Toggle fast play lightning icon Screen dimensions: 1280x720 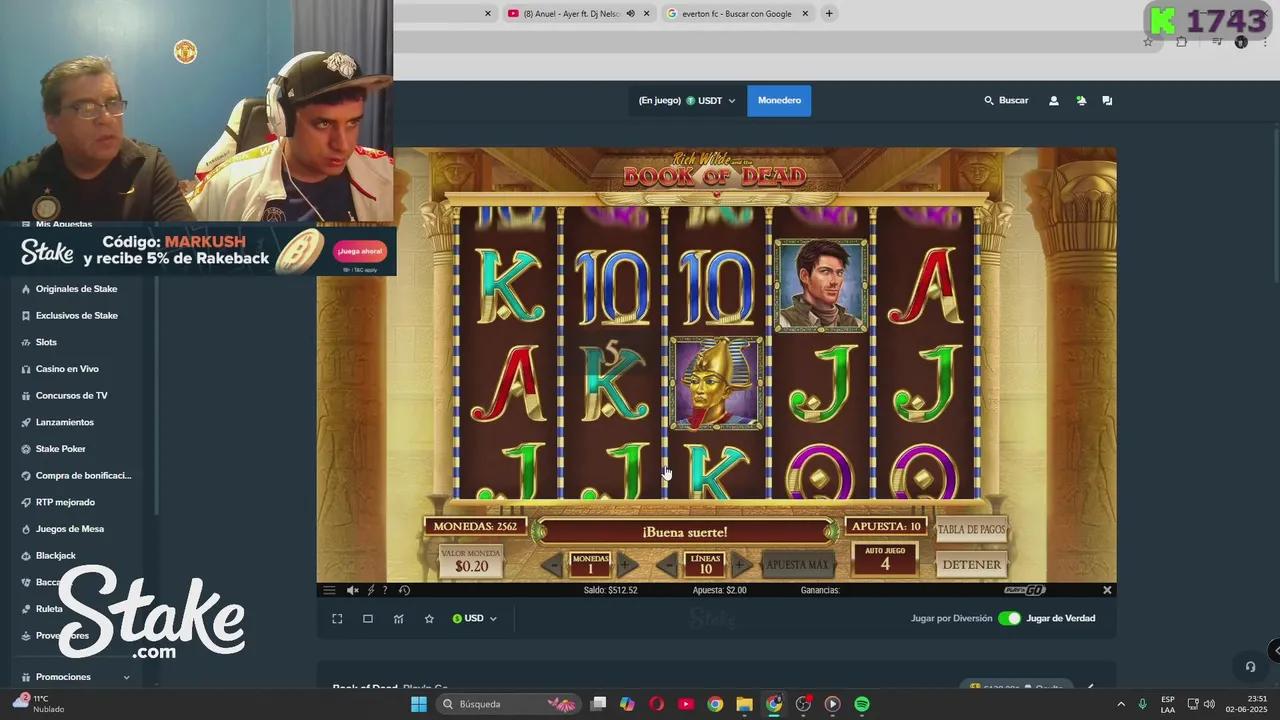tap(370, 590)
